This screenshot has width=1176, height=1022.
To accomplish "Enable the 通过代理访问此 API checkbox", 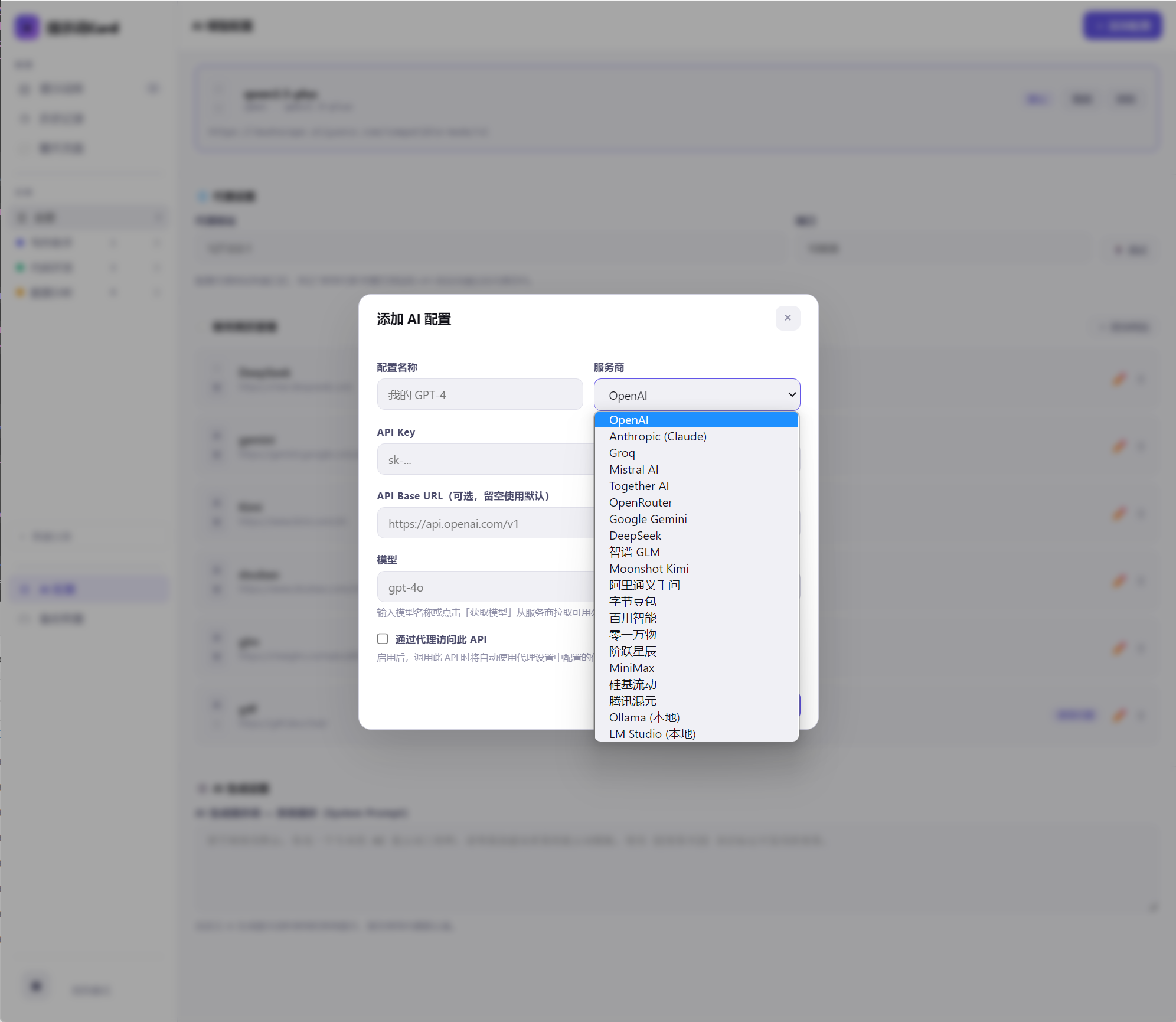I will click(383, 639).
